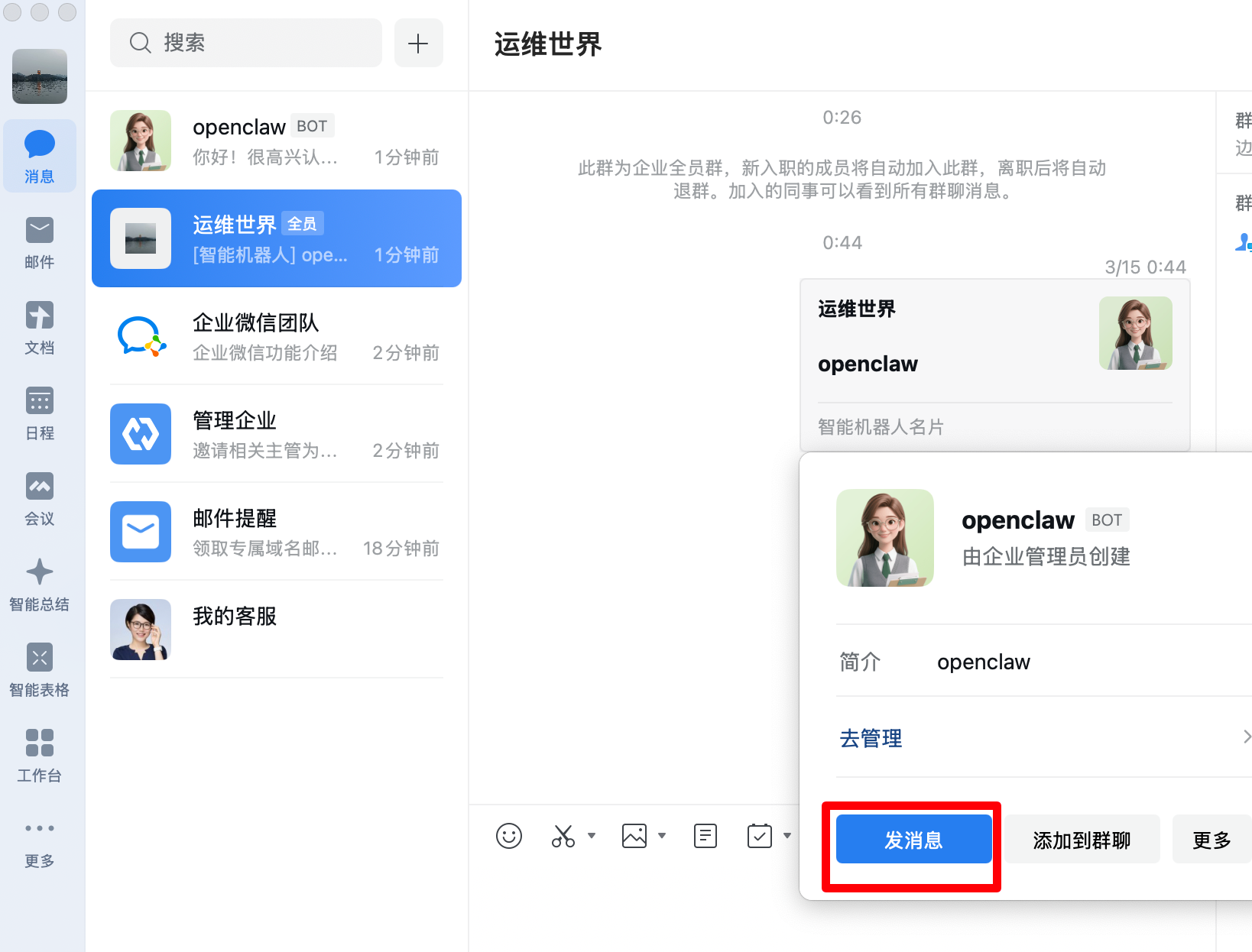This screenshot has width=1252, height=952.
Task: Expand the schedule task dropdown arrow
Action: click(787, 836)
